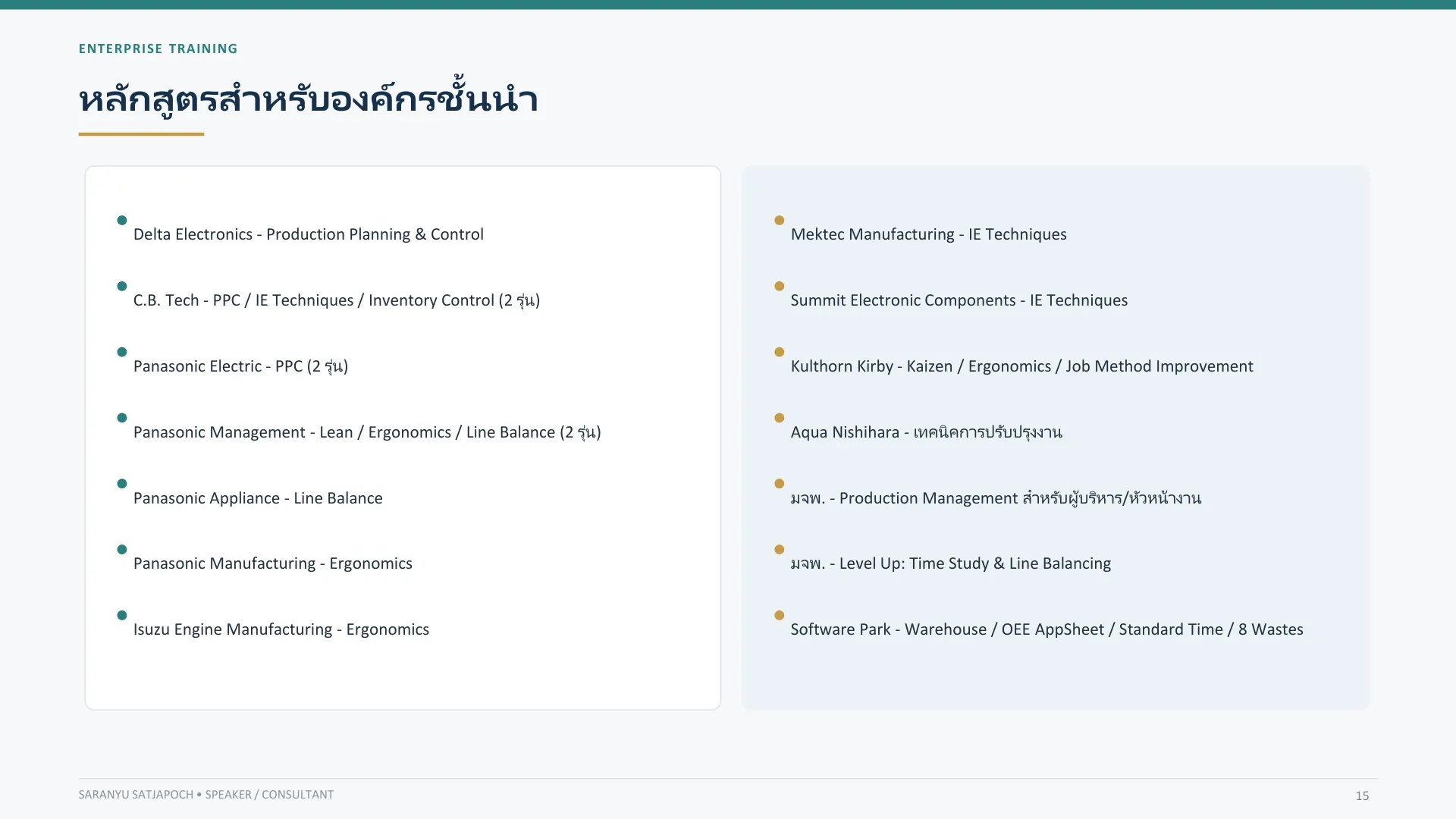Click 'Delta Electronics - Production Planning & Control'

point(309,234)
